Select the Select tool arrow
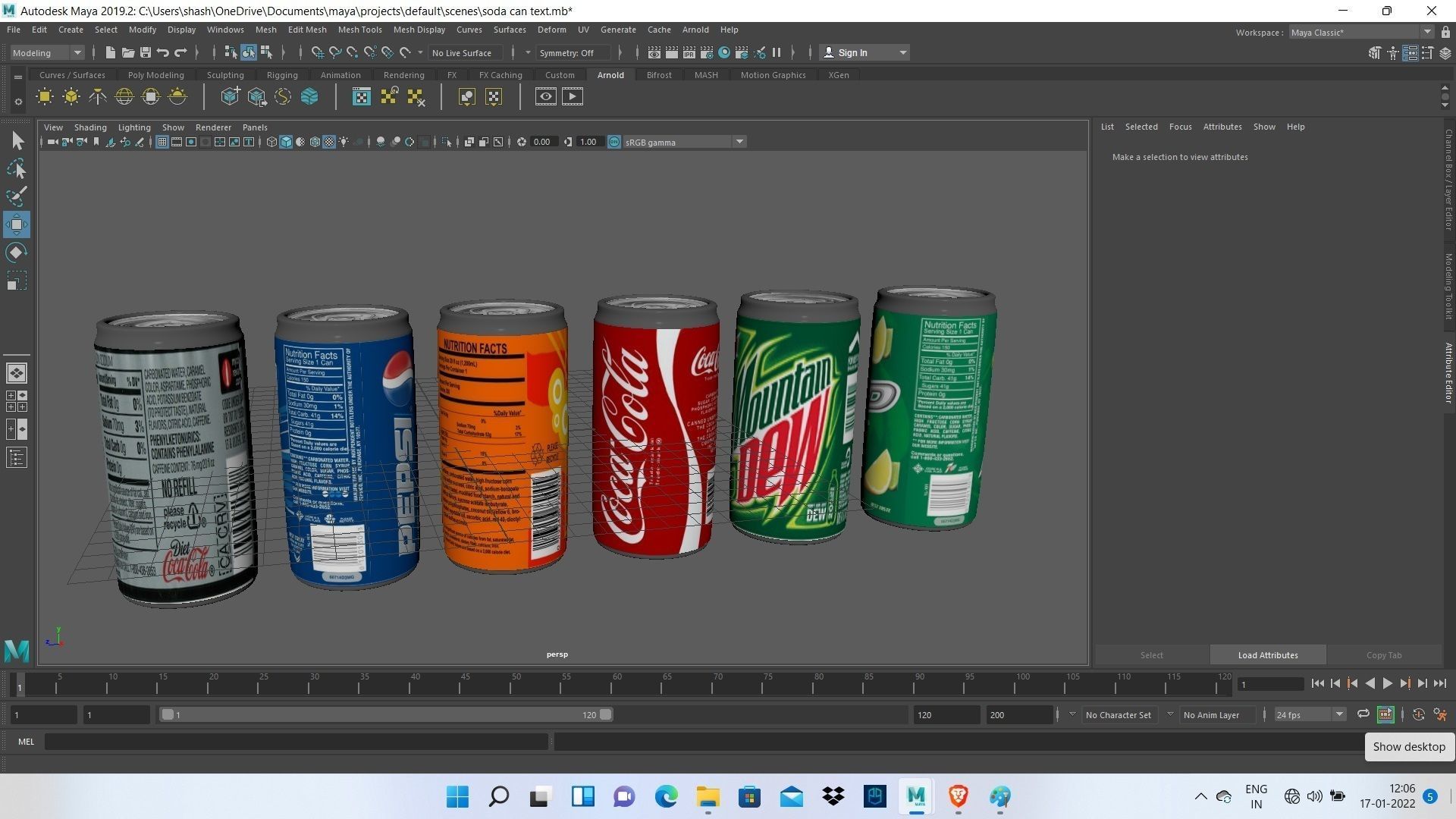1456x819 pixels. [x=17, y=141]
